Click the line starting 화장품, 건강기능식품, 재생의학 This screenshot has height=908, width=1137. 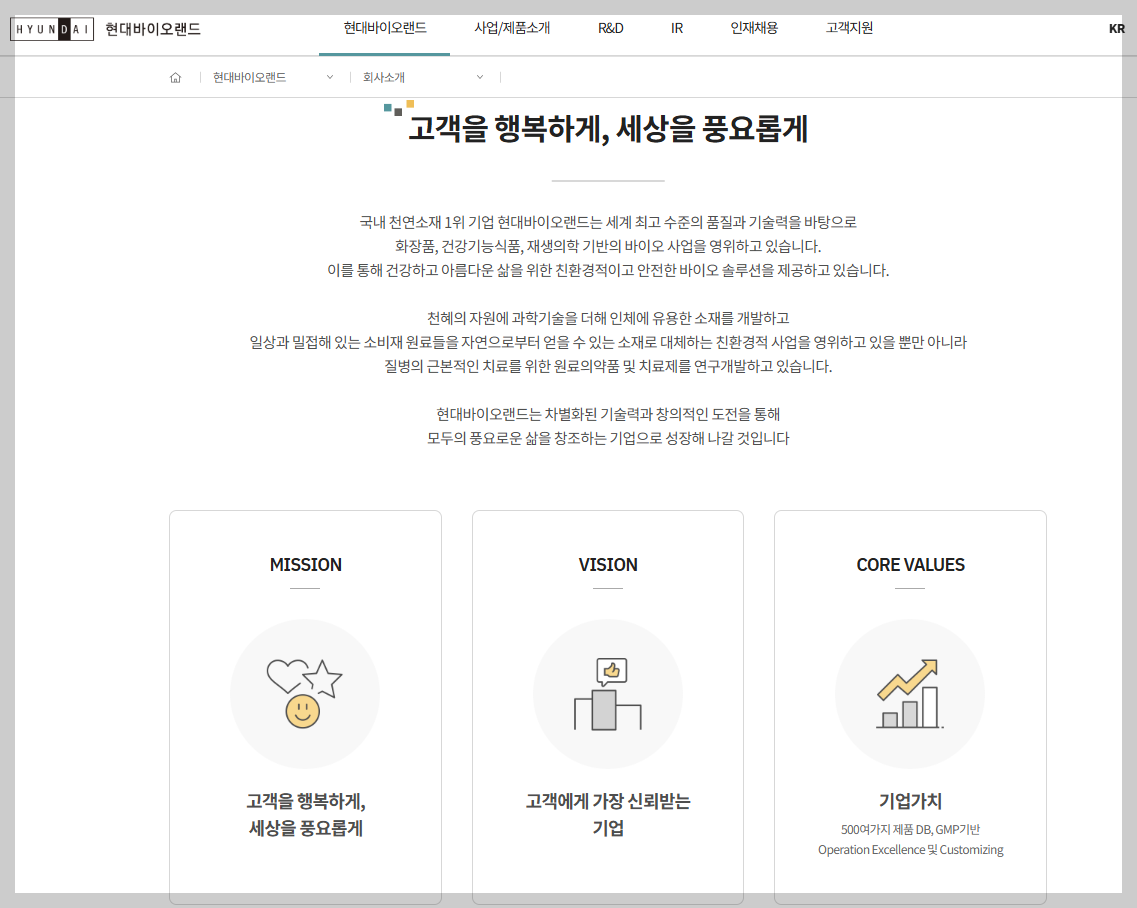coord(608,246)
